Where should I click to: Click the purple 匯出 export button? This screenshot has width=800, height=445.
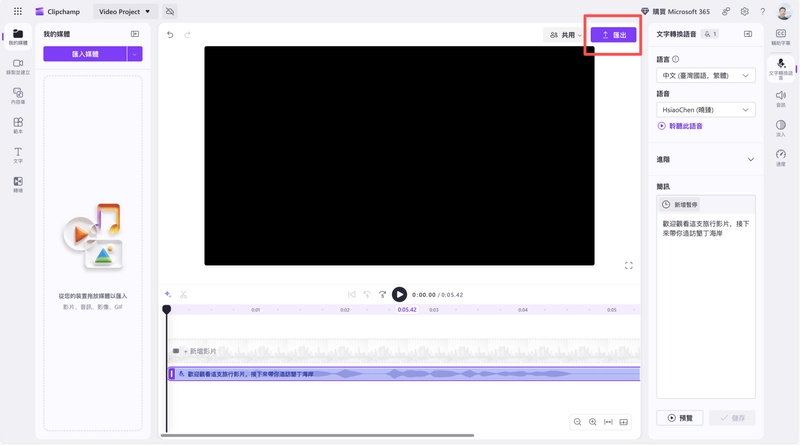coord(613,35)
